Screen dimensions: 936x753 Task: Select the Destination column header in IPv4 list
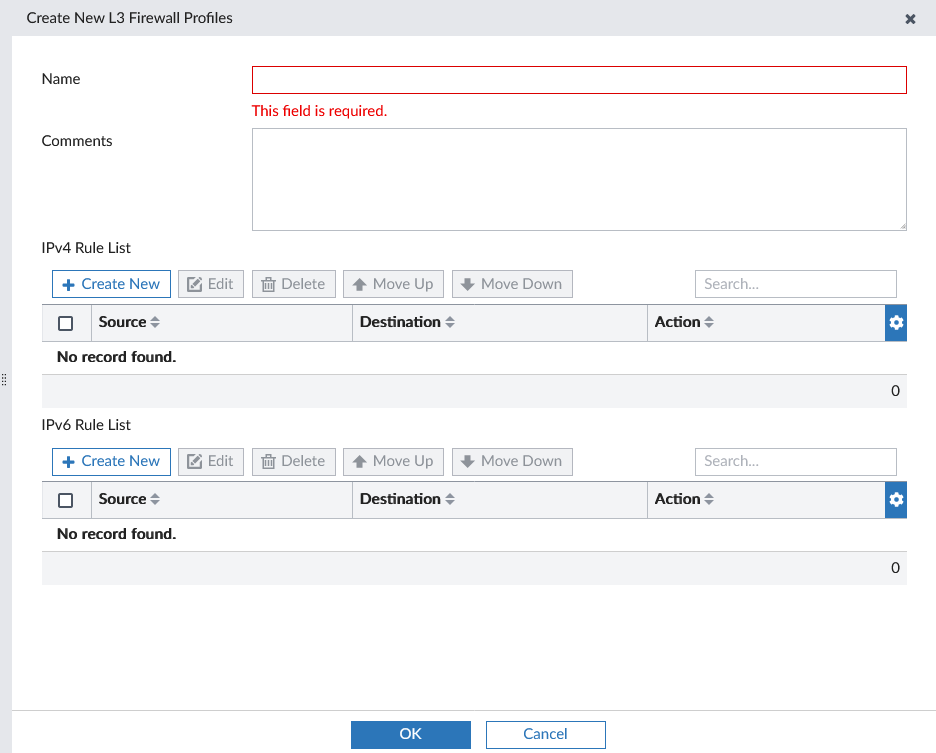pyautogui.click(x=398, y=322)
